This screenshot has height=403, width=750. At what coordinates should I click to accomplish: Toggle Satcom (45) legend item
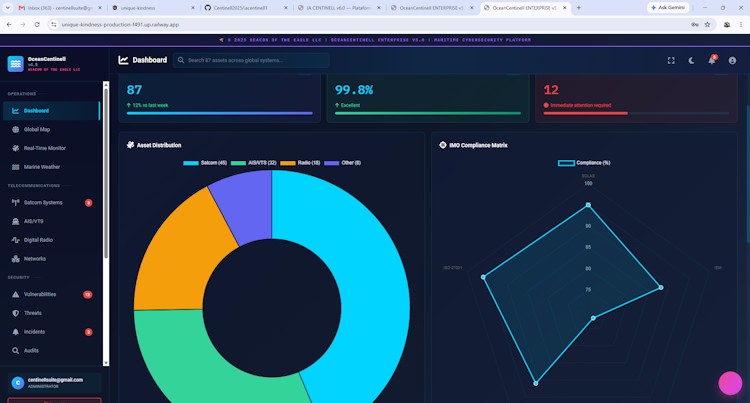(x=205, y=163)
